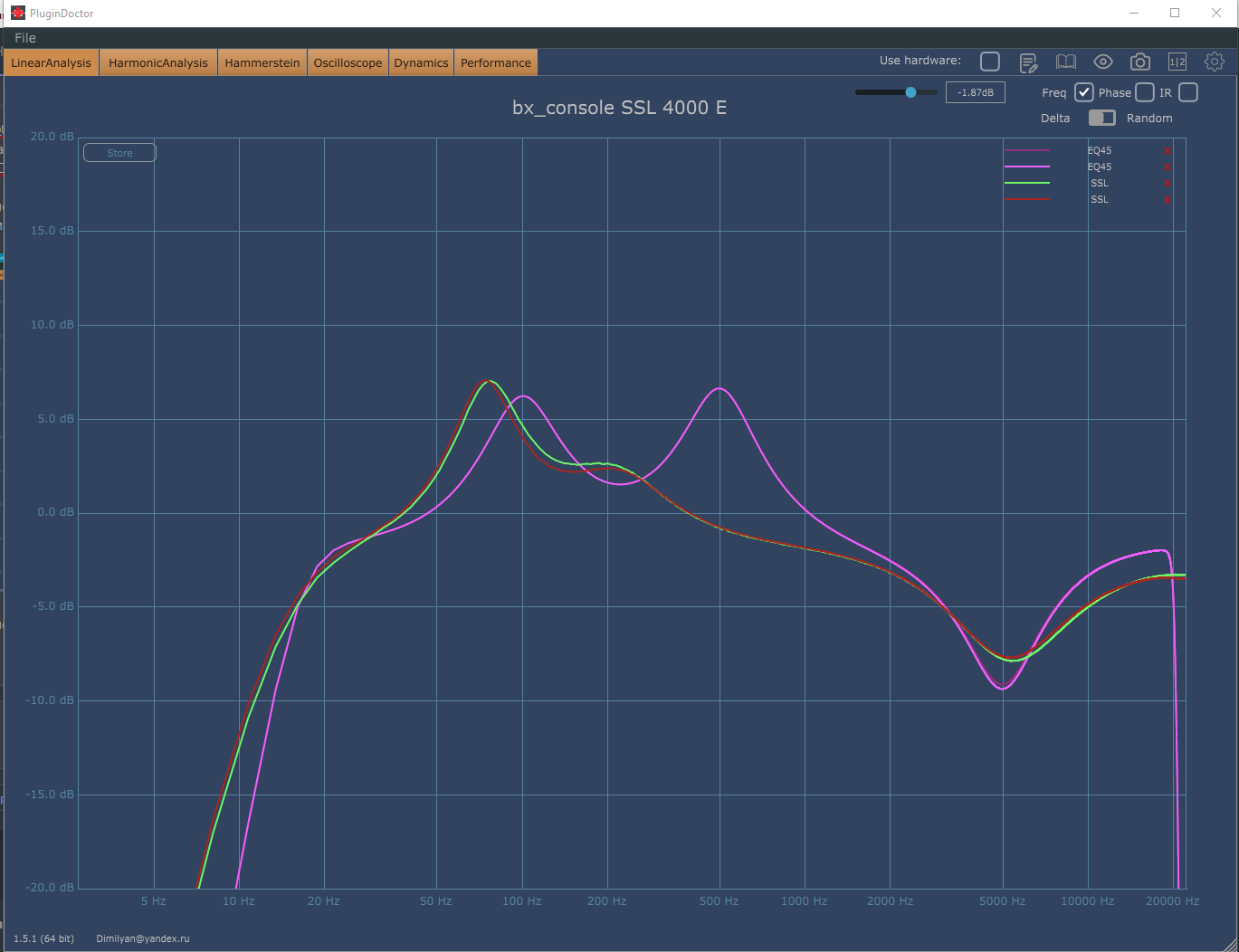Click the 1000 Hz axis label
The height and width of the screenshot is (952, 1239).
(805, 901)
